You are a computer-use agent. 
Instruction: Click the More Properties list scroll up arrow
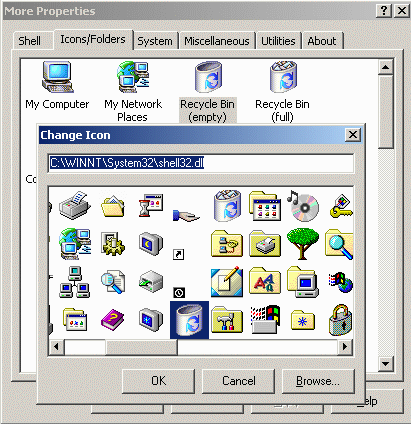click(x=386, y=68)
